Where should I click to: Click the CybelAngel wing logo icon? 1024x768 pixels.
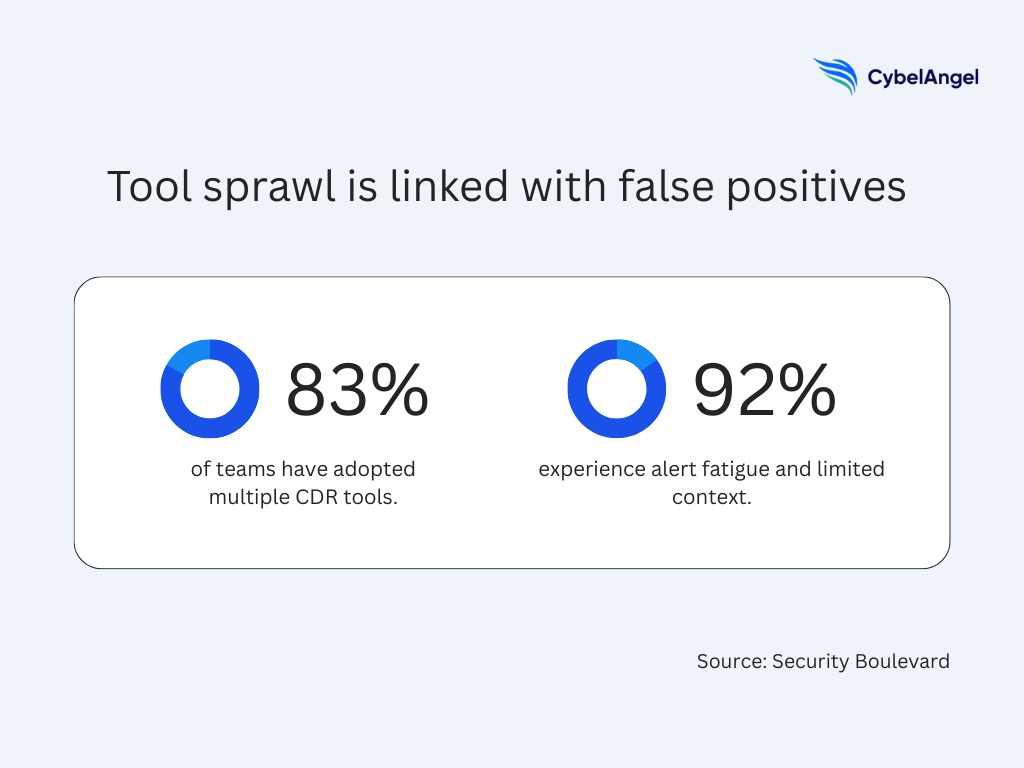(836, 76)
